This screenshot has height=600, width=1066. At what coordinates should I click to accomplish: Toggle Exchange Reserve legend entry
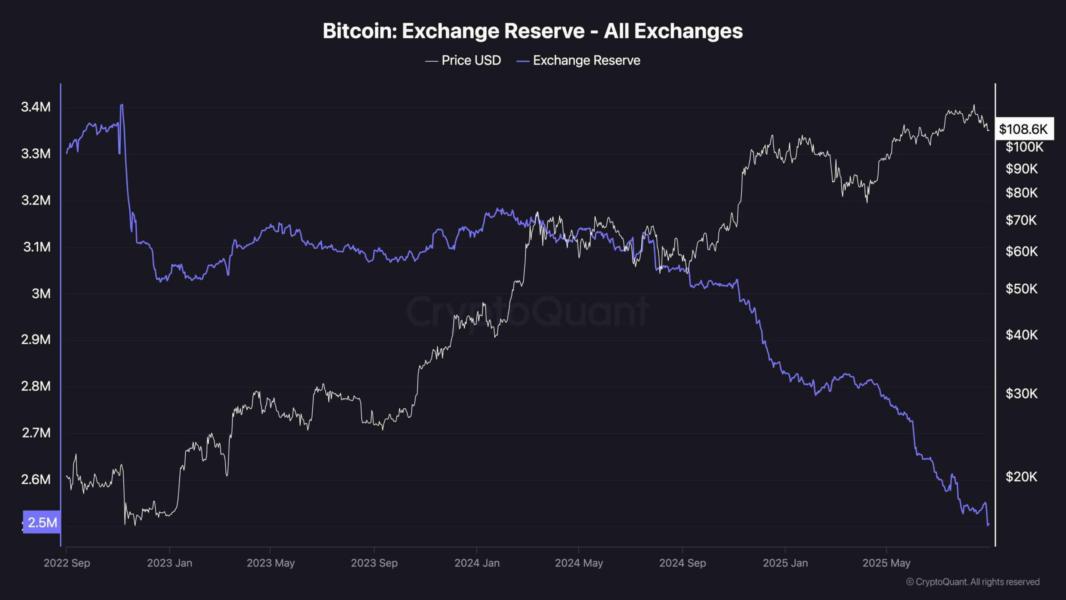coord(579,60)
